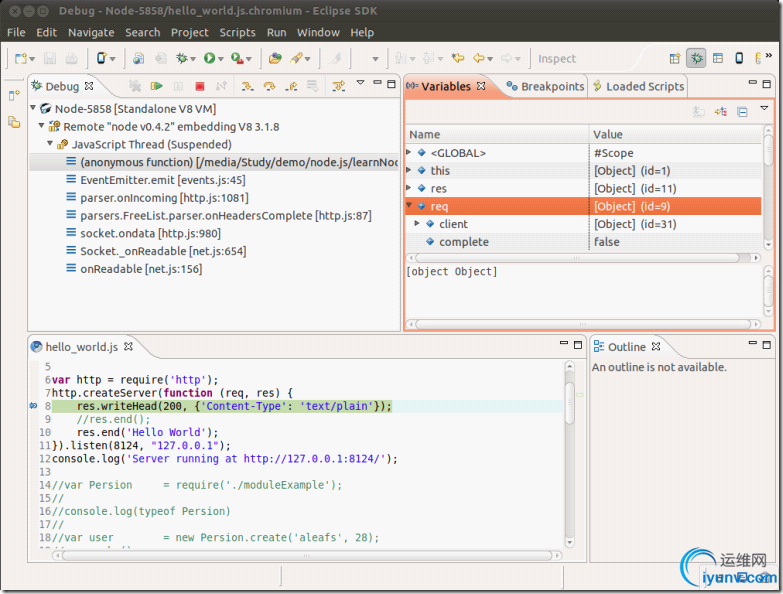783x594 pixels.
Task: Click Resume in the Debug view toolbar
Action: (x=156, y=86)
